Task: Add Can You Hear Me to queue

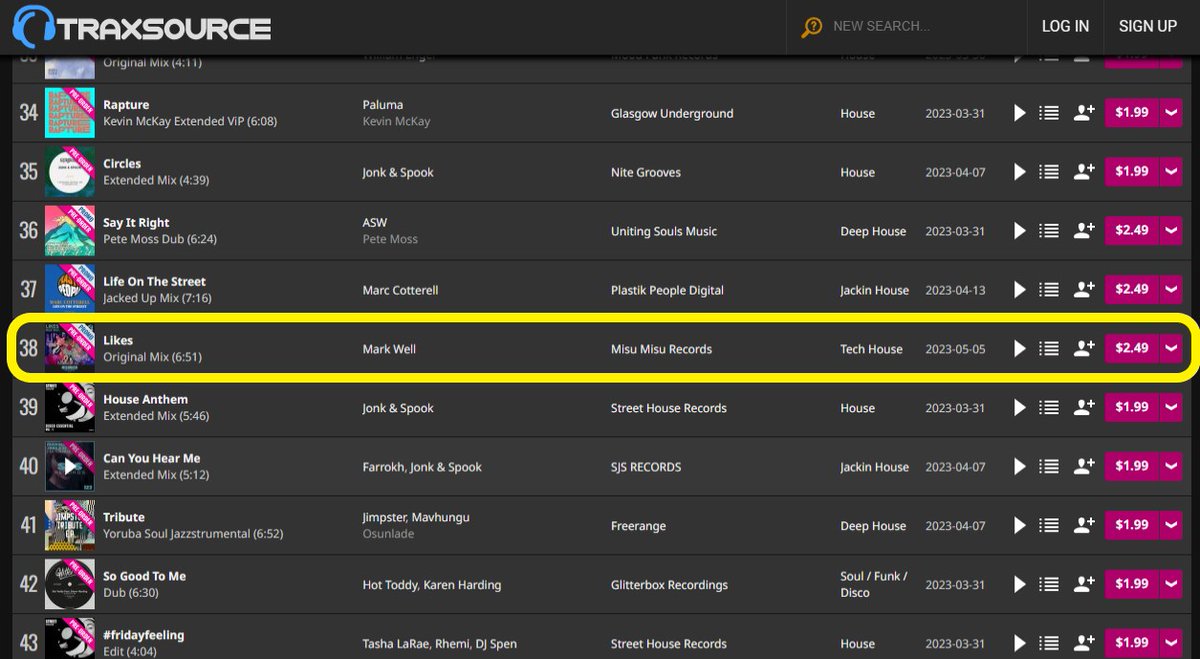Action: click(x=1049, y=467)
